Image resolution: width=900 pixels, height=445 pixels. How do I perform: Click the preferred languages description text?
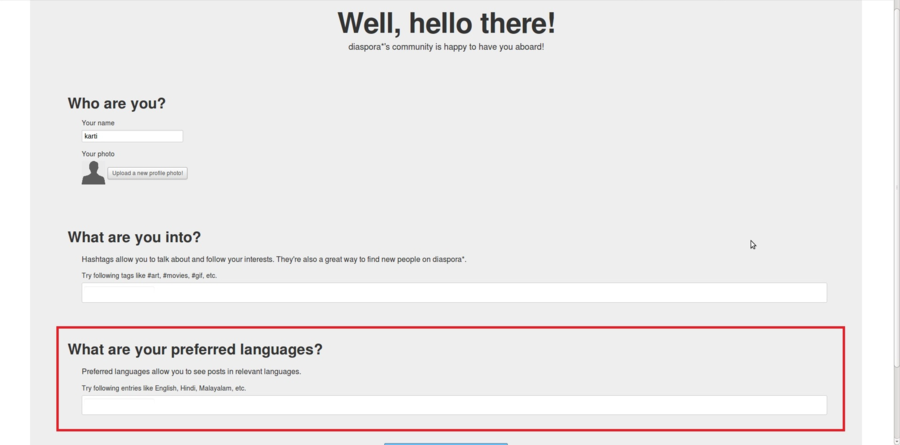tap(191, 371)
